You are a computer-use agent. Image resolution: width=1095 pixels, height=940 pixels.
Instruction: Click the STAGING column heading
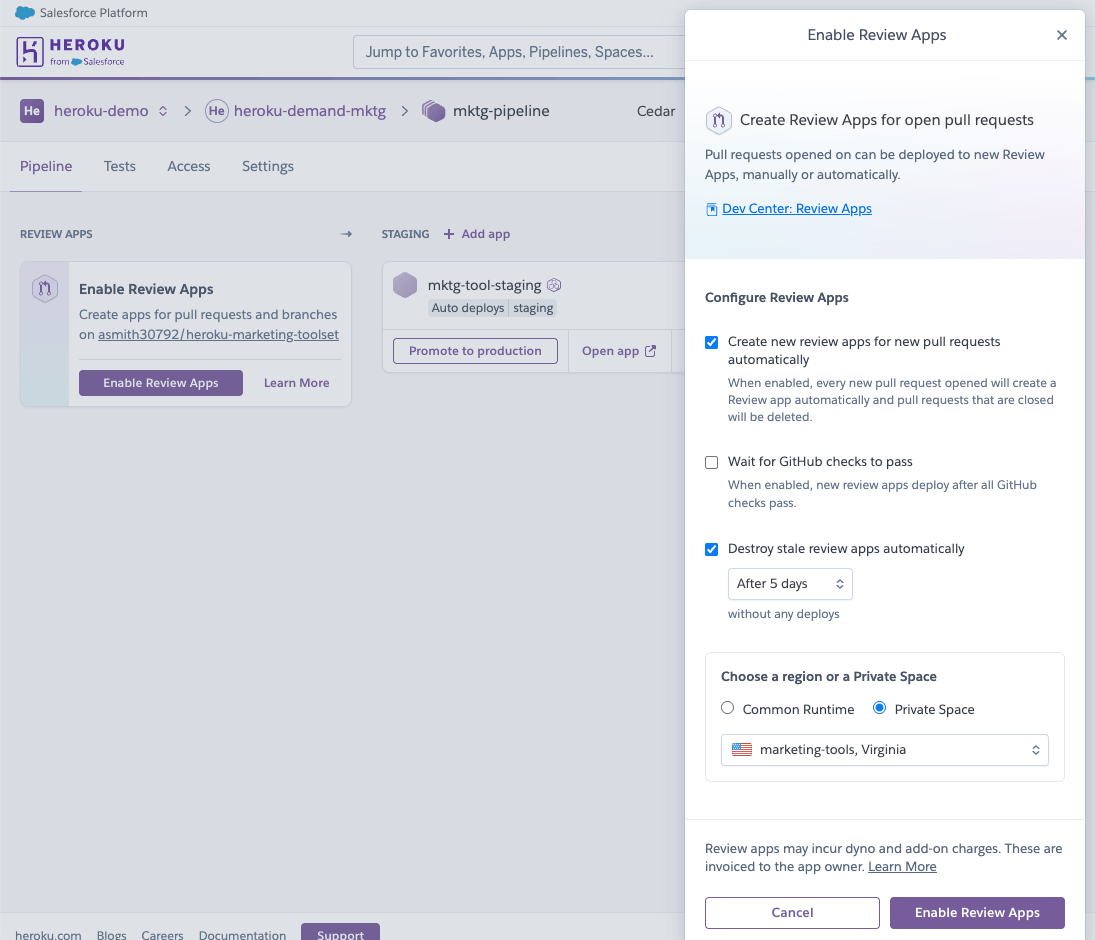coord(405,234)
